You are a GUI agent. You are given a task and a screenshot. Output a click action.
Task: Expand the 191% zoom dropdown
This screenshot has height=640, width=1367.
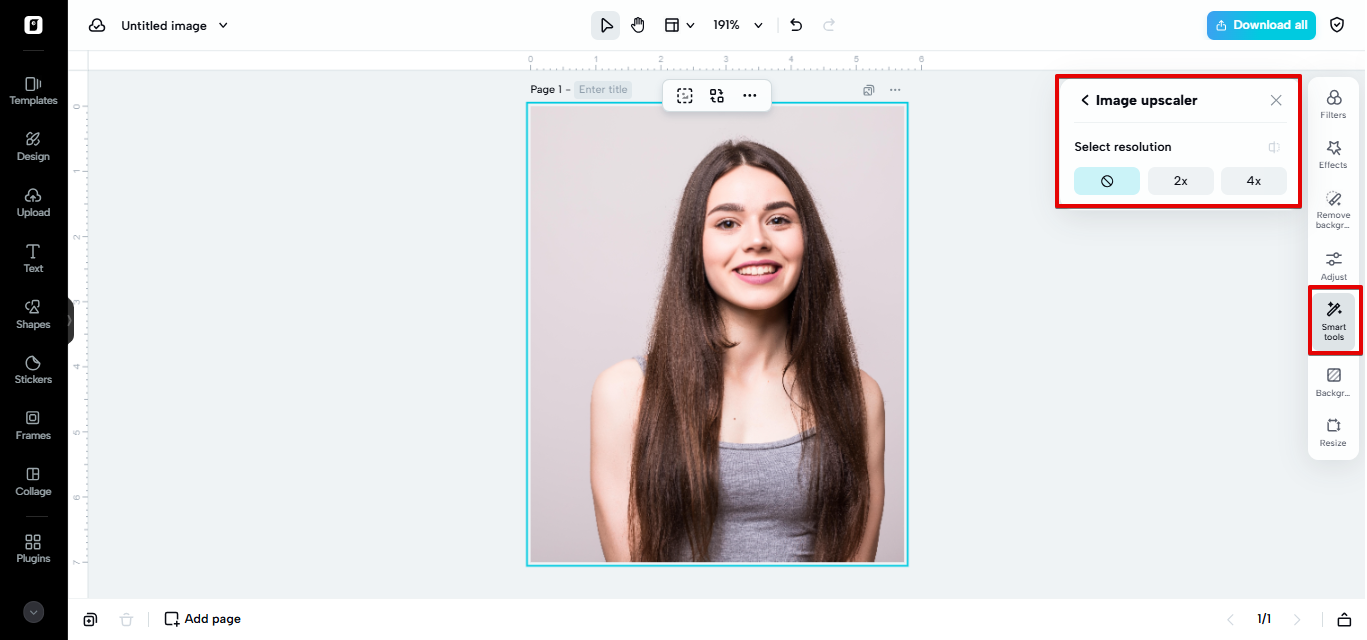click(758, 25)
